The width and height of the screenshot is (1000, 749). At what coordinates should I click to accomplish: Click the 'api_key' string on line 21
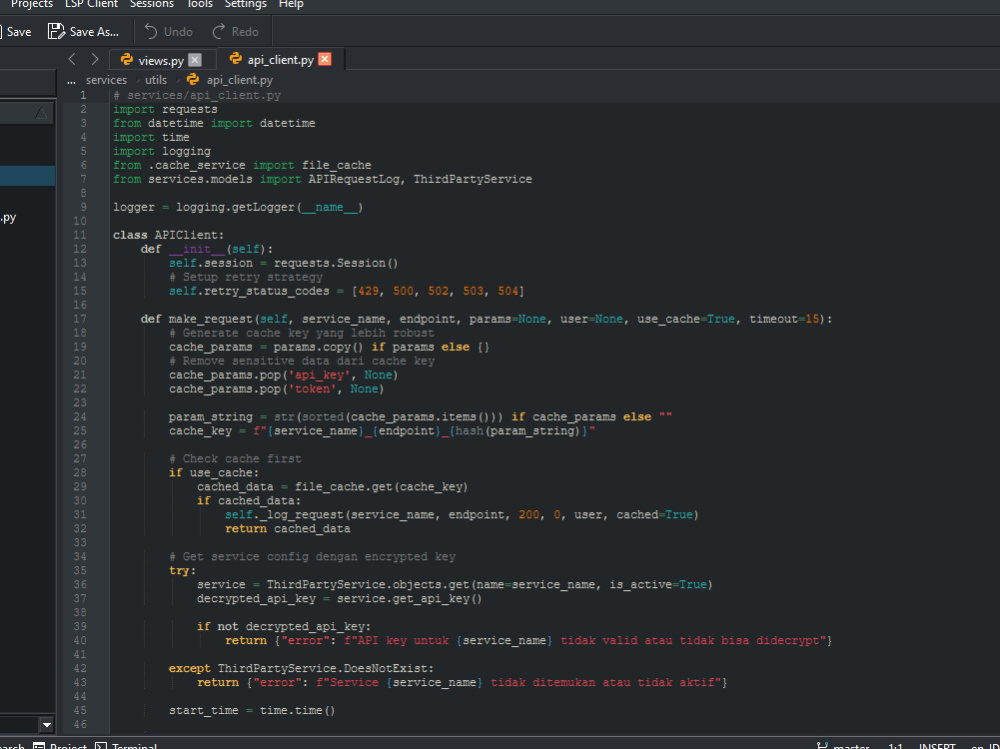tap(320, 375)
